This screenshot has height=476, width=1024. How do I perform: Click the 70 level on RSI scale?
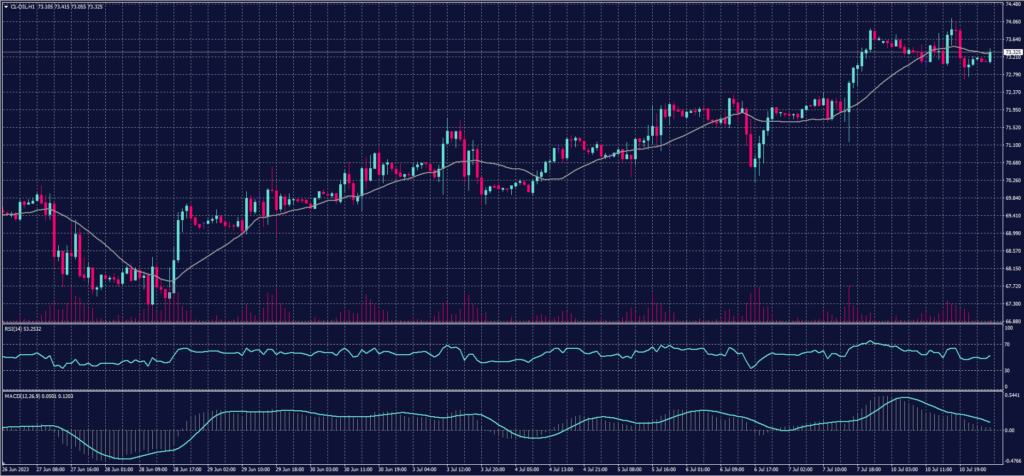point(1006,344)
